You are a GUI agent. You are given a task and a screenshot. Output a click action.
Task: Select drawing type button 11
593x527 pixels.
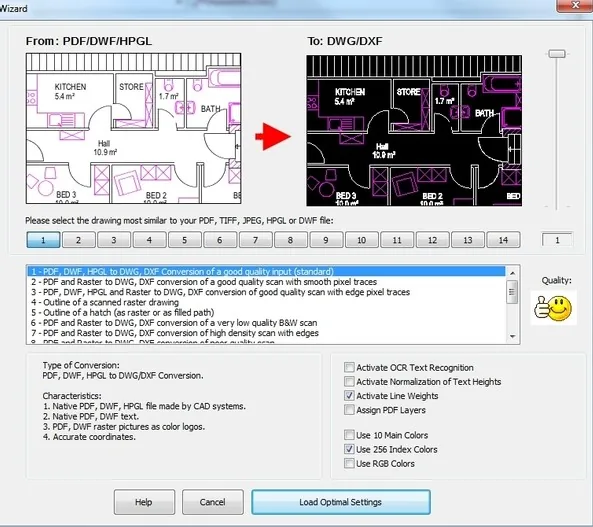pyautogui.click(x=397, y=240)
